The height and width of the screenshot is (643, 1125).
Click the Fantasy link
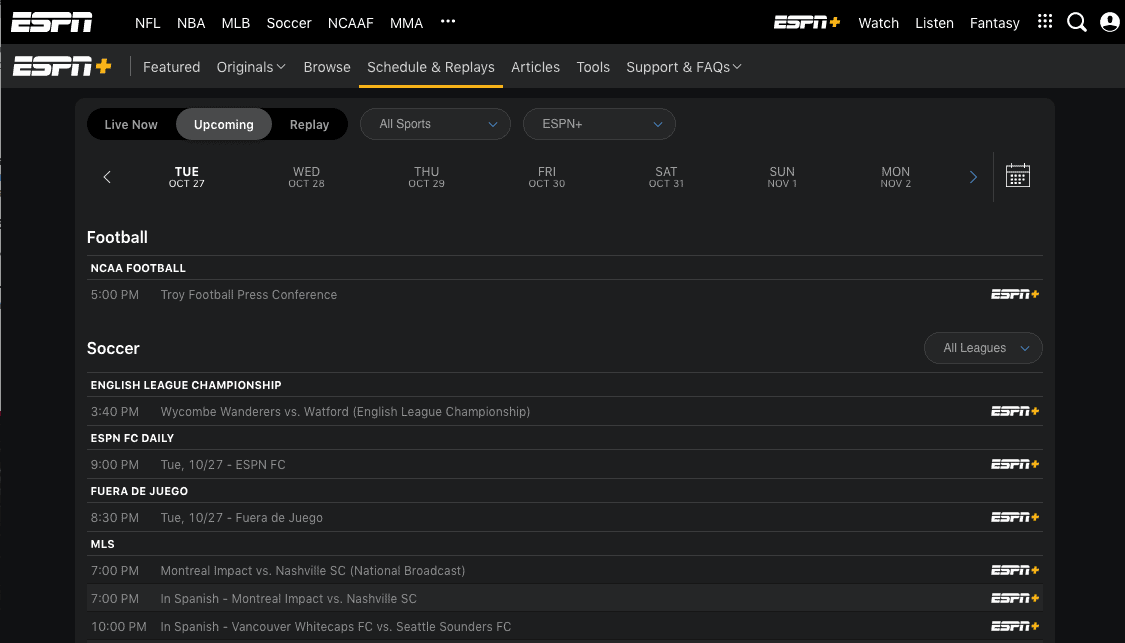pos(994,23)
